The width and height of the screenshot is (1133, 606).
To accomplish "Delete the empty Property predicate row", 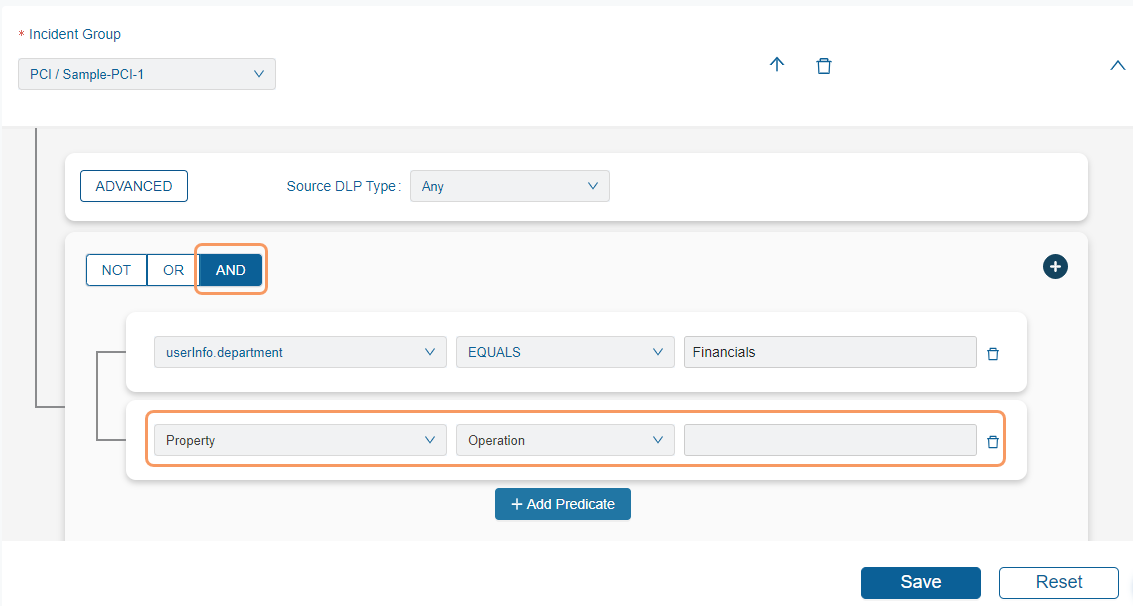I will pos(992,440).
